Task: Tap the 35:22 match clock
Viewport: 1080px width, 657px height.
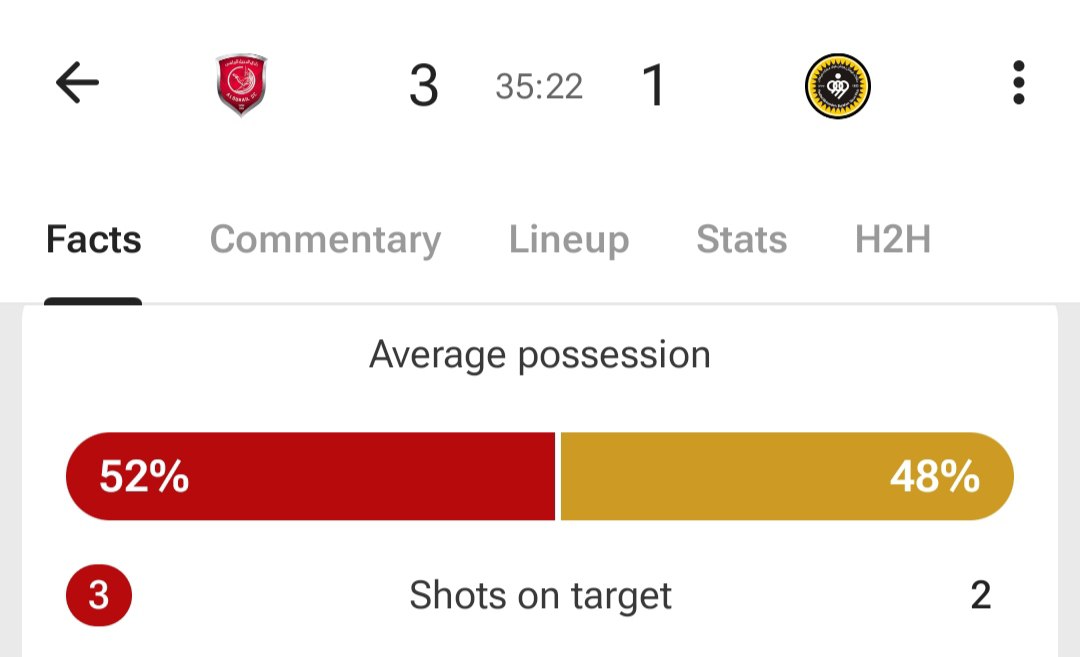Action: 539,87
